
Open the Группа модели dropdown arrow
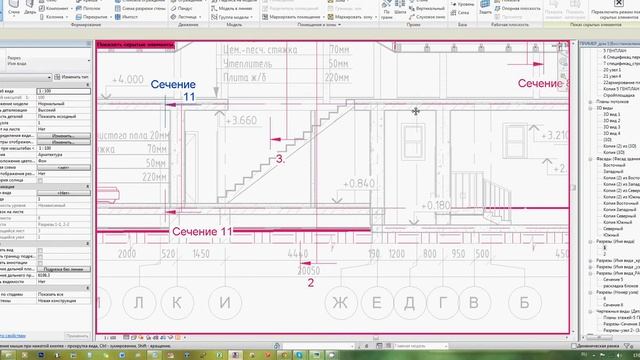coord(252,17)
